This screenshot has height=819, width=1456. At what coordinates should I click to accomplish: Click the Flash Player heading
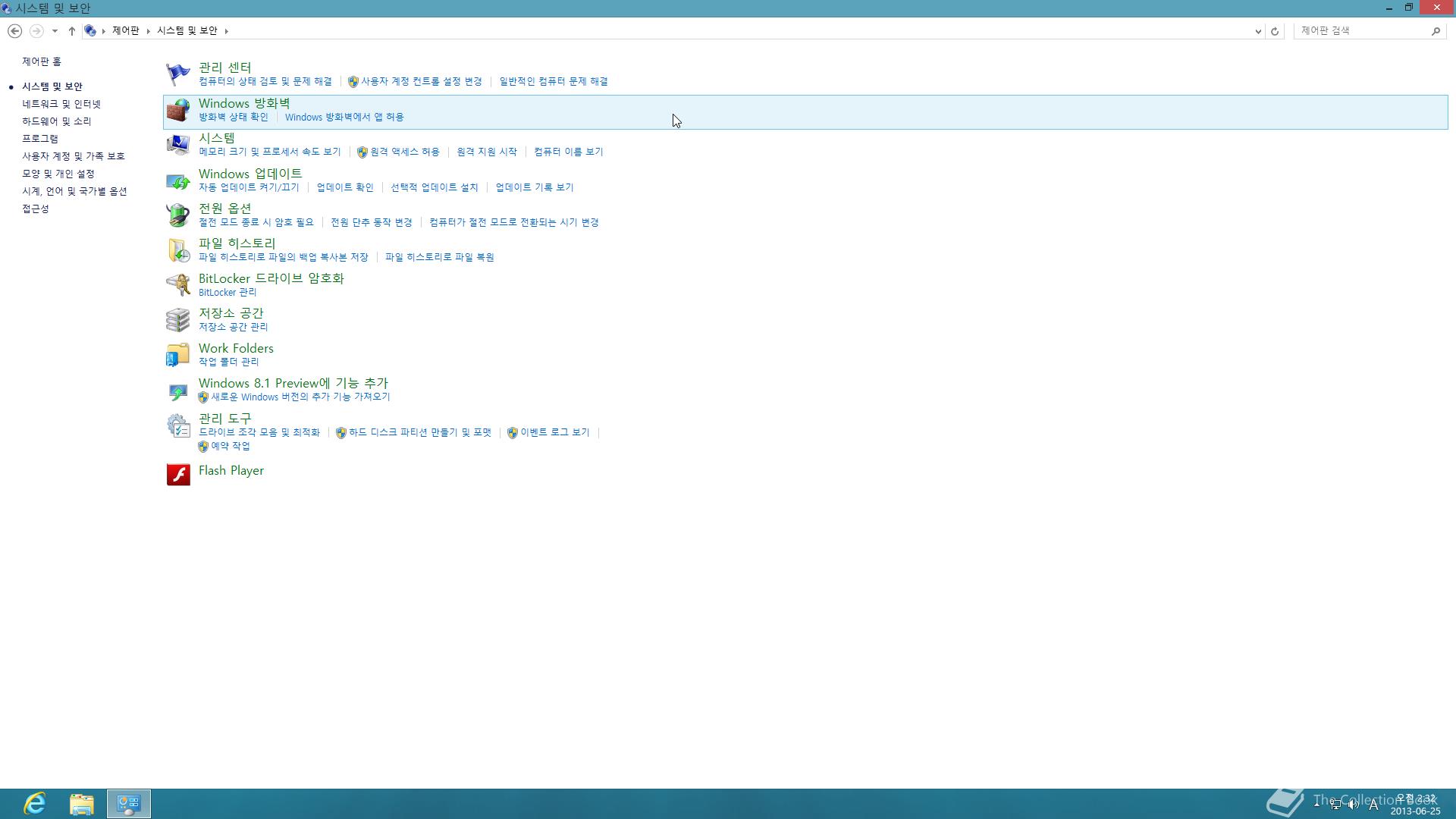click(231, 470)
